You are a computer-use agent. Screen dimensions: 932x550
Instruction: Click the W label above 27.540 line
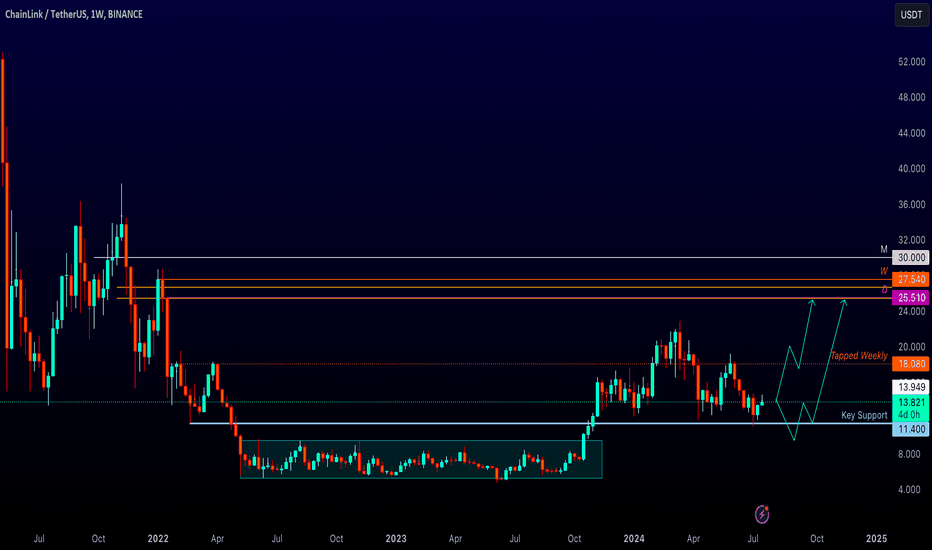click(884, 271)
